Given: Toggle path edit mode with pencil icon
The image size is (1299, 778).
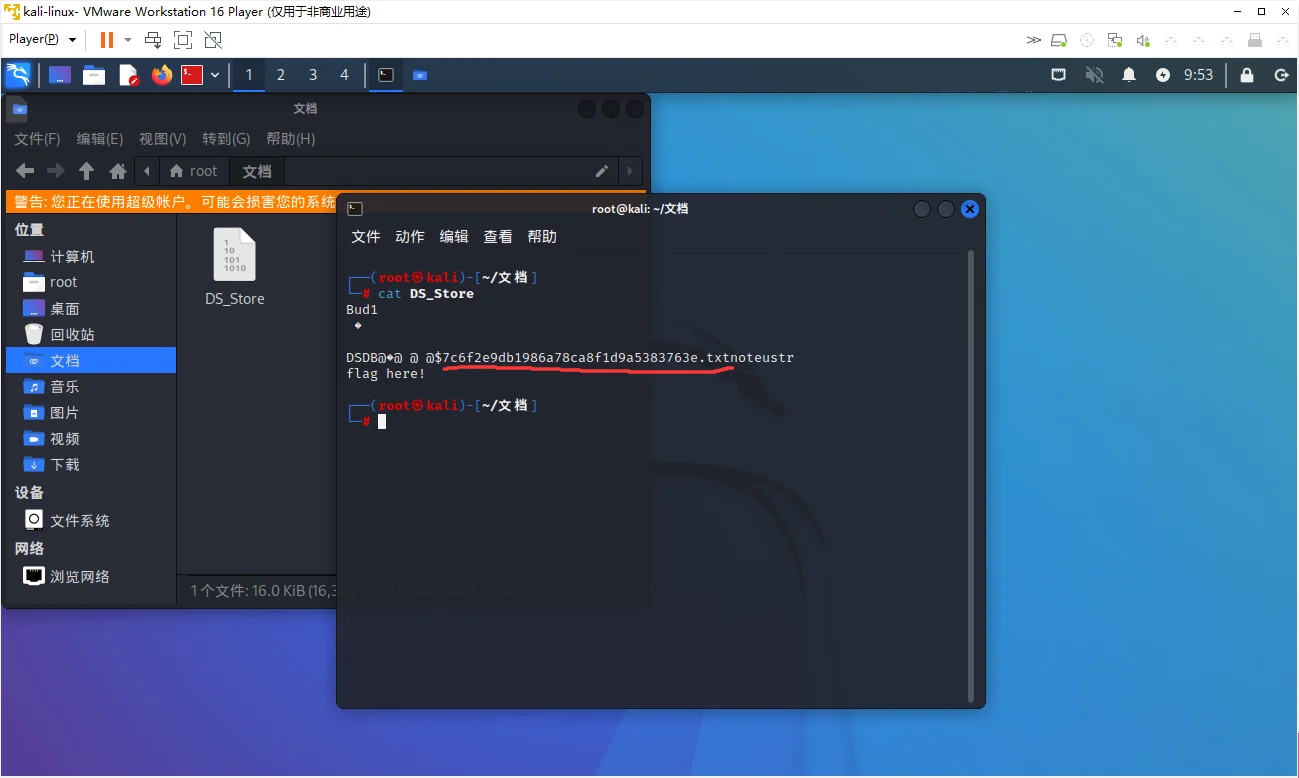Looking at the screenshot, I should pyautogui.click(x=602, y=171).
